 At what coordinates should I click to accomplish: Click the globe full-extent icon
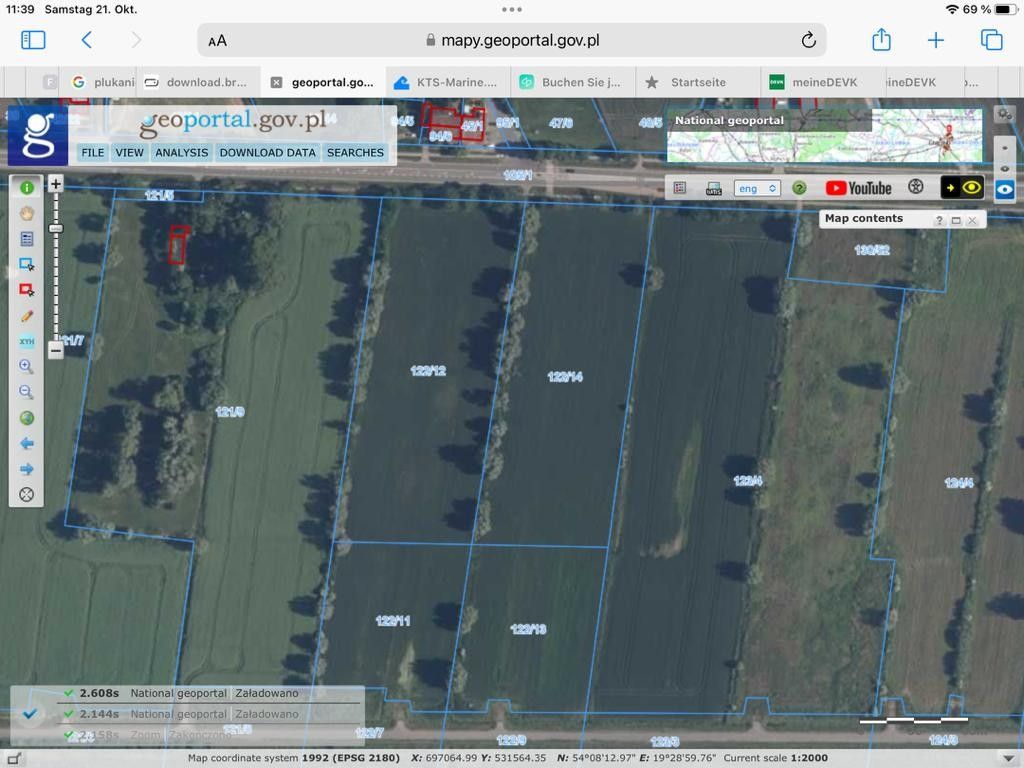point(27,418)
